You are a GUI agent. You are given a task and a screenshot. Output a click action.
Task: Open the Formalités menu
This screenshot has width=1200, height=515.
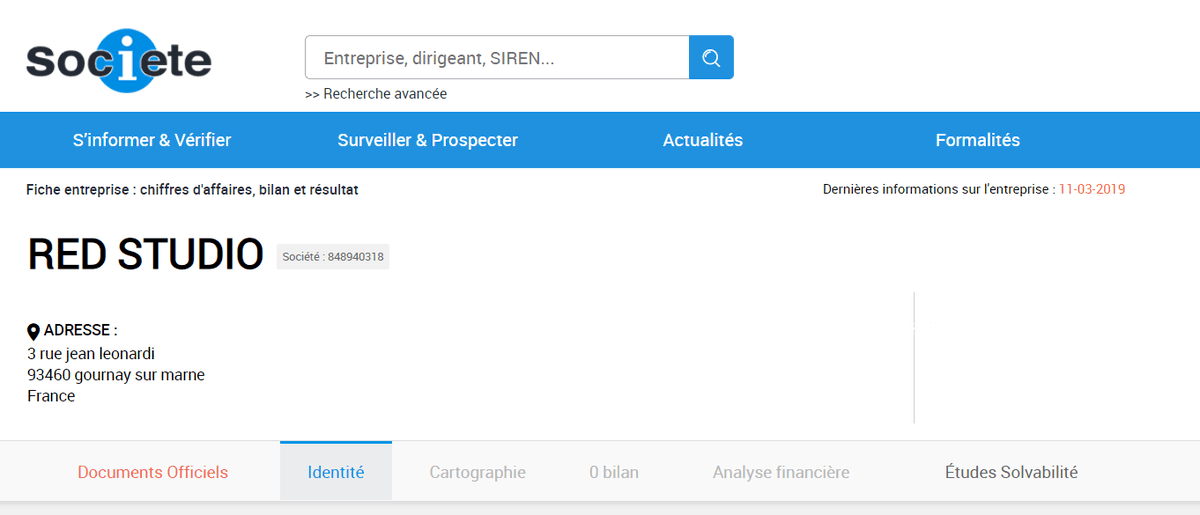(x=978, y=140)
